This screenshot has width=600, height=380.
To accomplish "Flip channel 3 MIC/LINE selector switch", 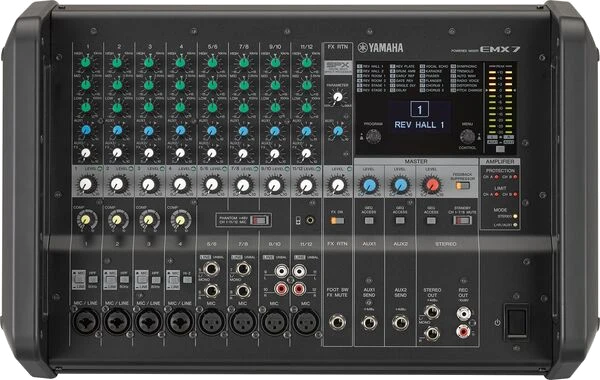I will 142,280.
